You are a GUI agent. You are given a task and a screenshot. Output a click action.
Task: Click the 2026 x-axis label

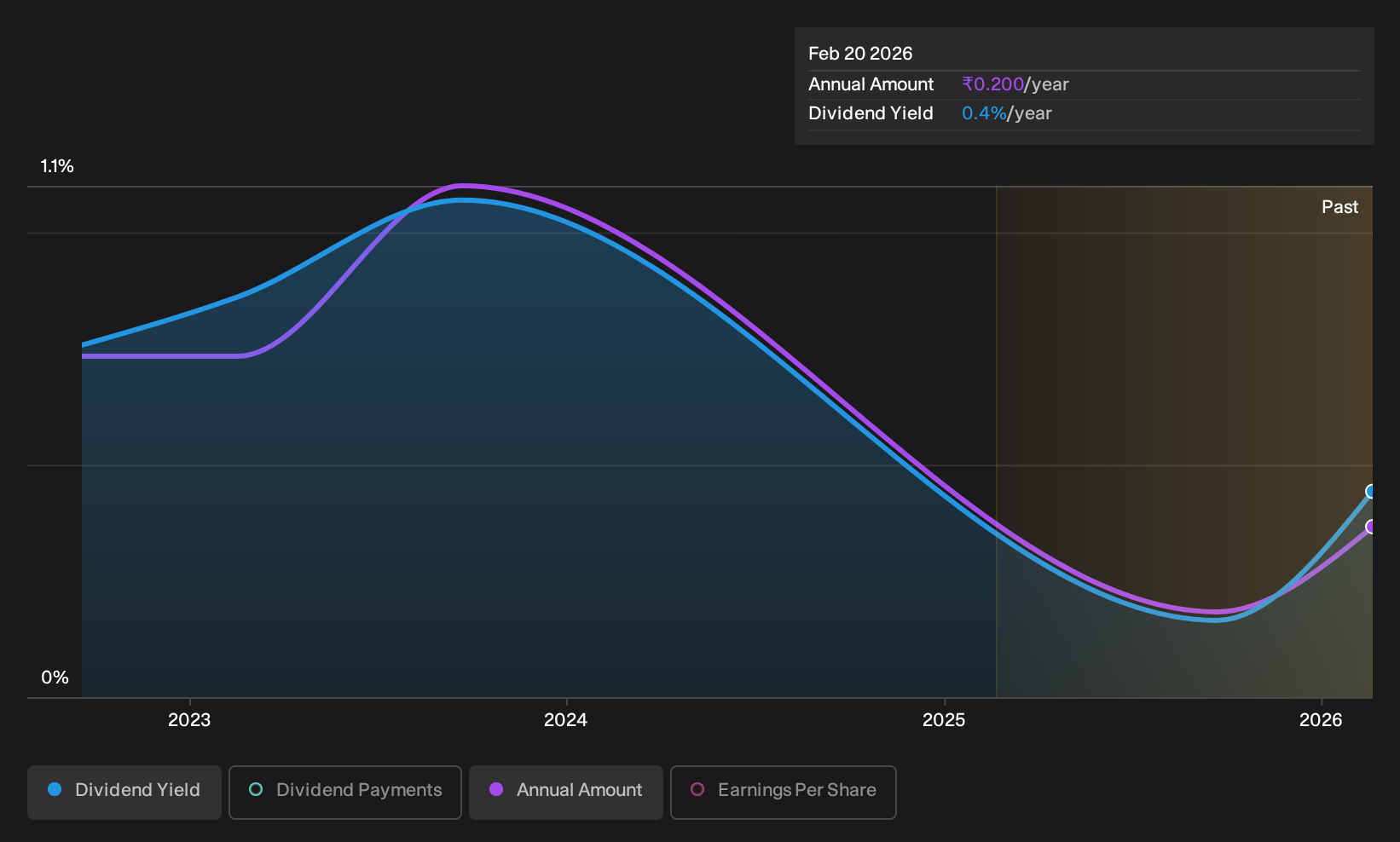(1321, 720)
